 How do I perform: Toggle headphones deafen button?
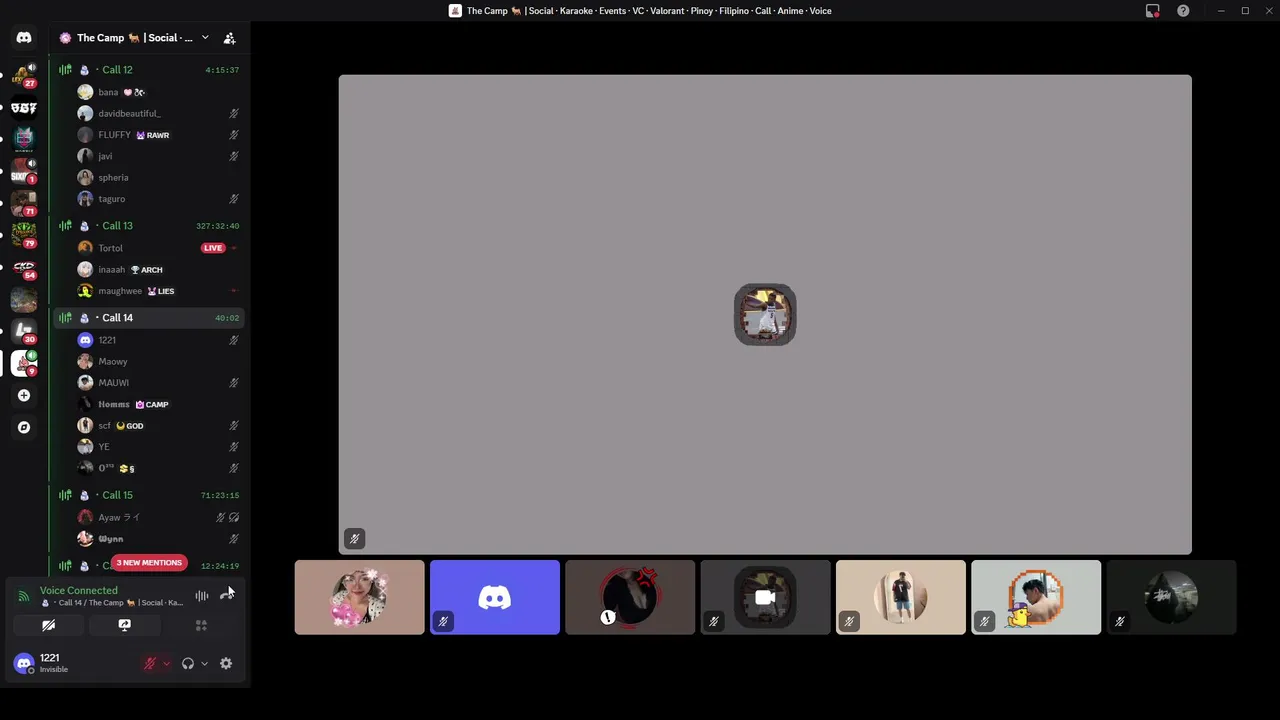pyautogui.click(x=187, y=664)
